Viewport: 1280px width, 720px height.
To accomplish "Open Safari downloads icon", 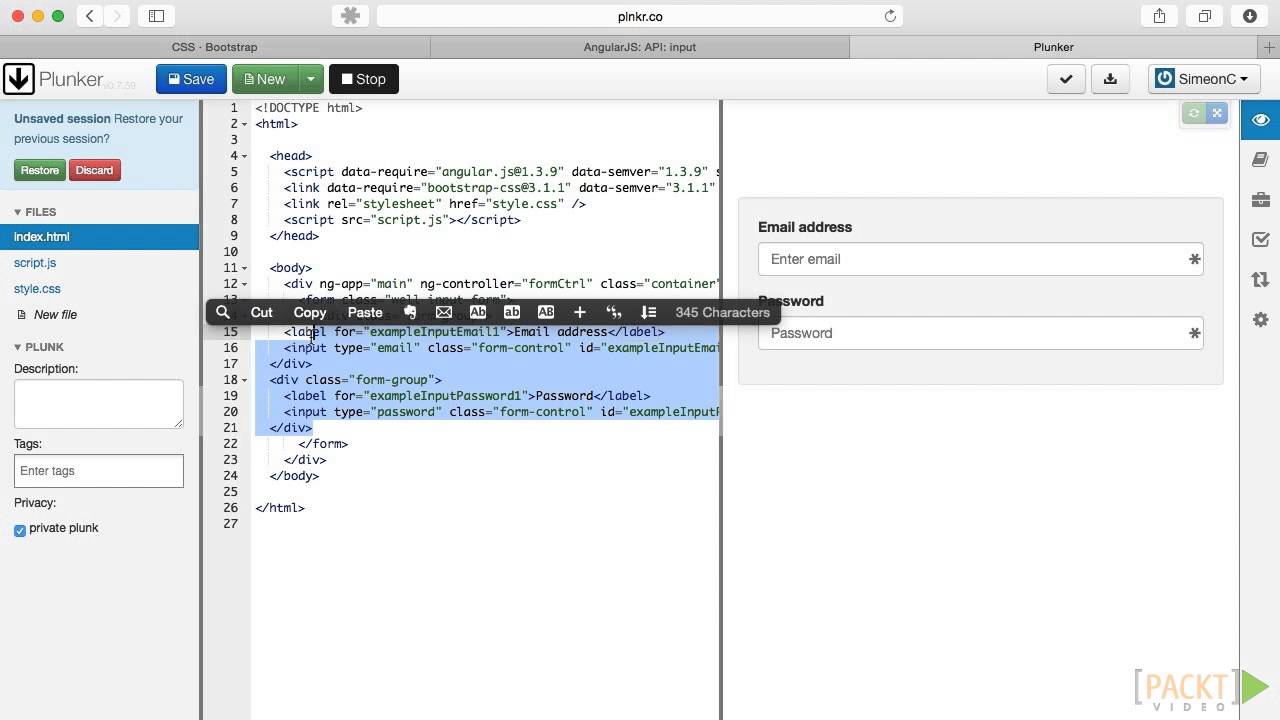I will tap(1250, 16).
